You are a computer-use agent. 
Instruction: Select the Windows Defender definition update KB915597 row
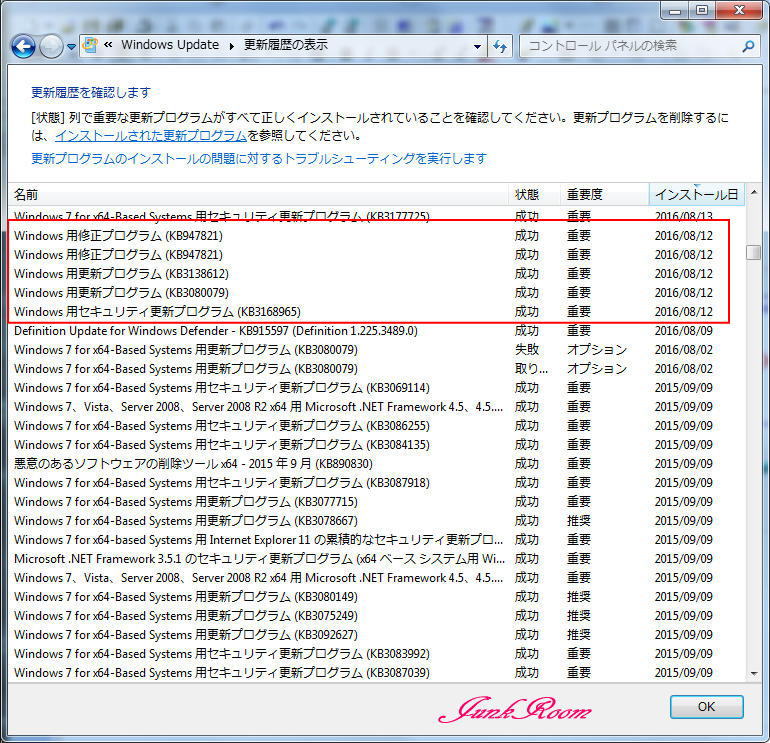(376, 330)
